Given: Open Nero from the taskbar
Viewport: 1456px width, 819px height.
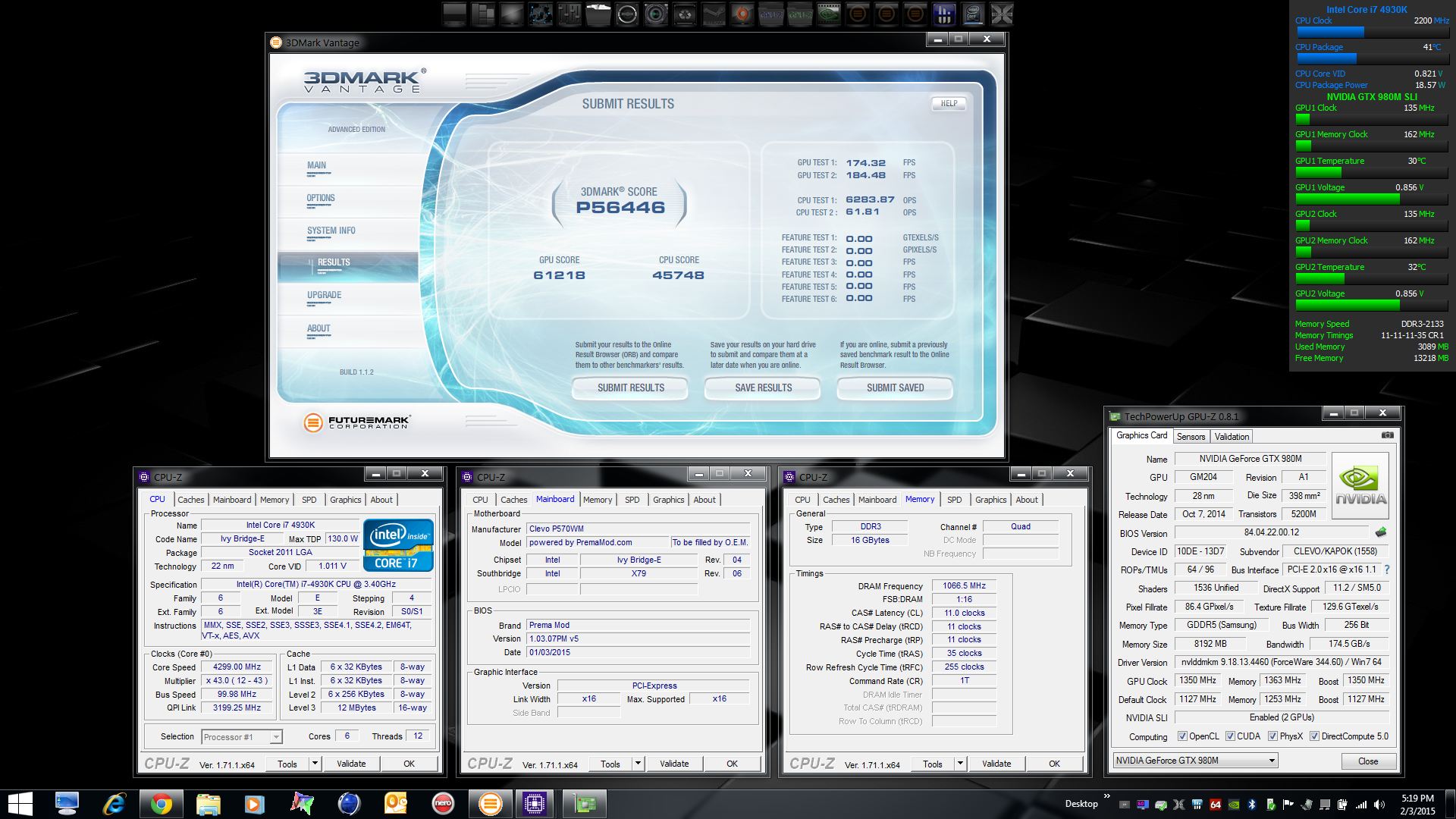Looking at the screenshot, I should (x=442, y=803).
